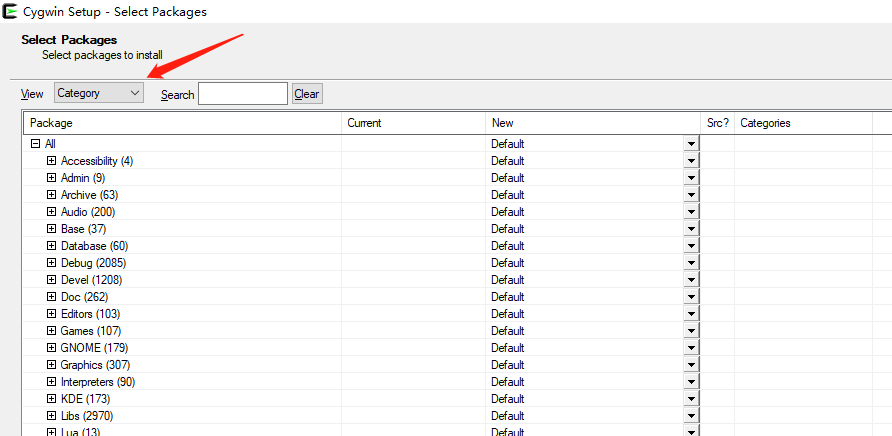Expand the Games (107) category

click(x=52, y=331)
